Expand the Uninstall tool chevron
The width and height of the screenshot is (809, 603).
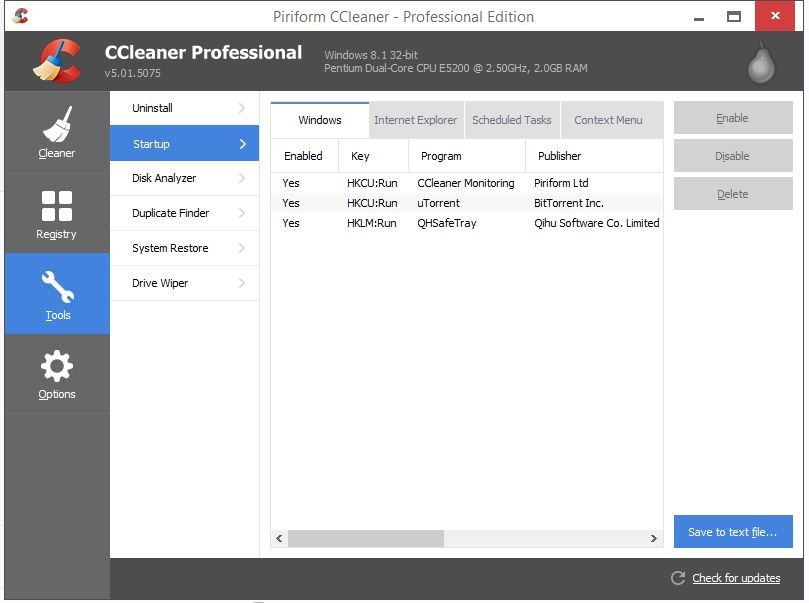pos(242,108)
